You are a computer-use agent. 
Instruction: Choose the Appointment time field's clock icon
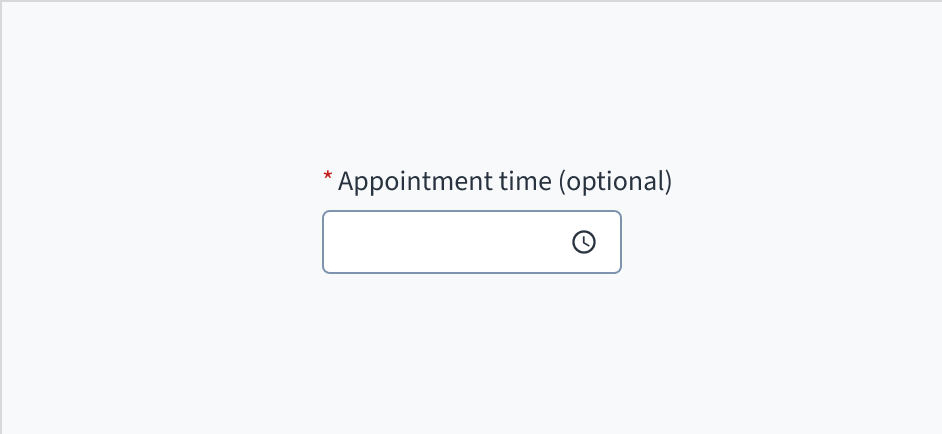pos(584,242)
